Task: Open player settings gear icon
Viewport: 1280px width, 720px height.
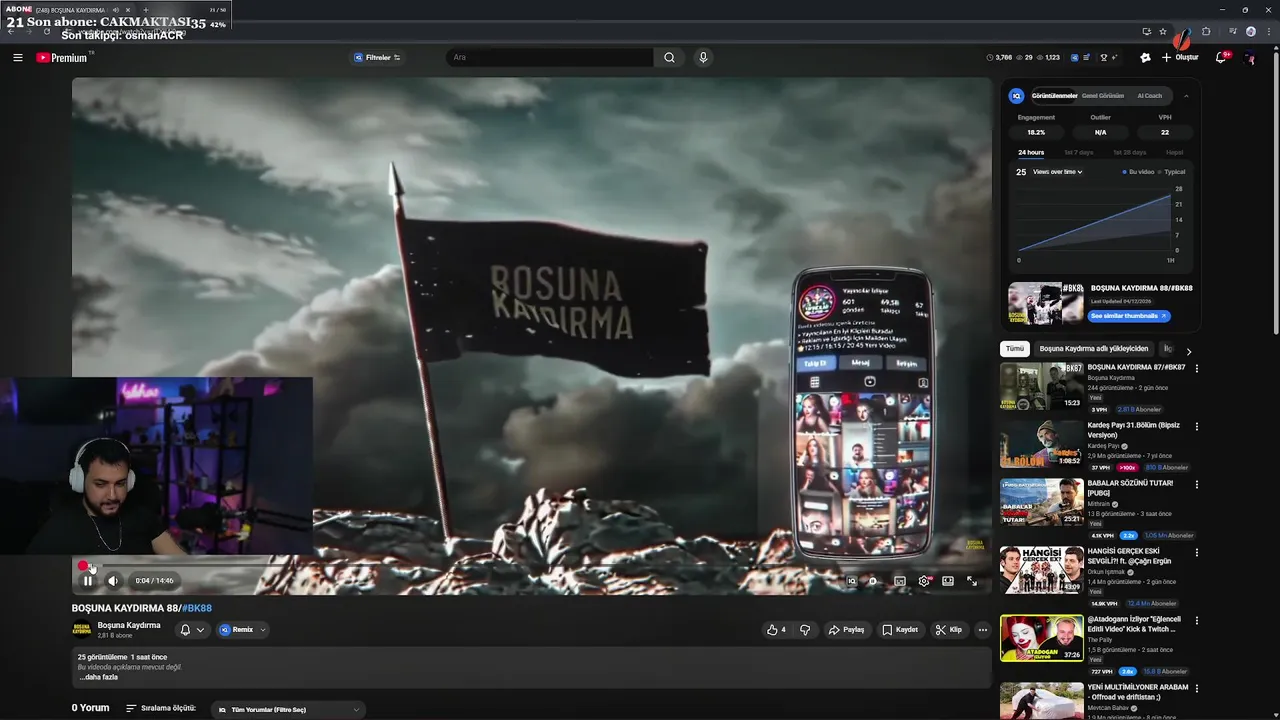Action: 924,581
